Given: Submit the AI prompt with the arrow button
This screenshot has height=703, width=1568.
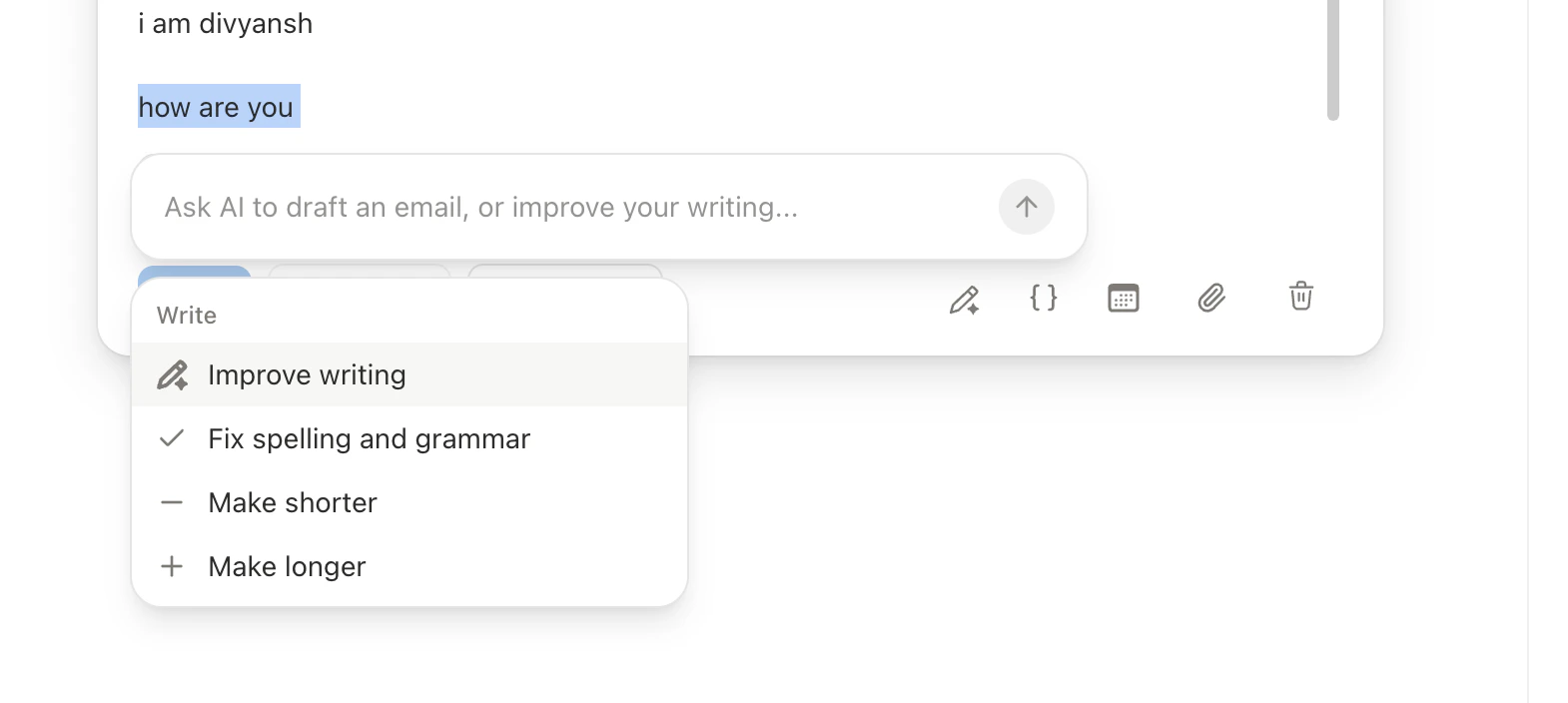Looking at the screenshot, I should 1026,207.
